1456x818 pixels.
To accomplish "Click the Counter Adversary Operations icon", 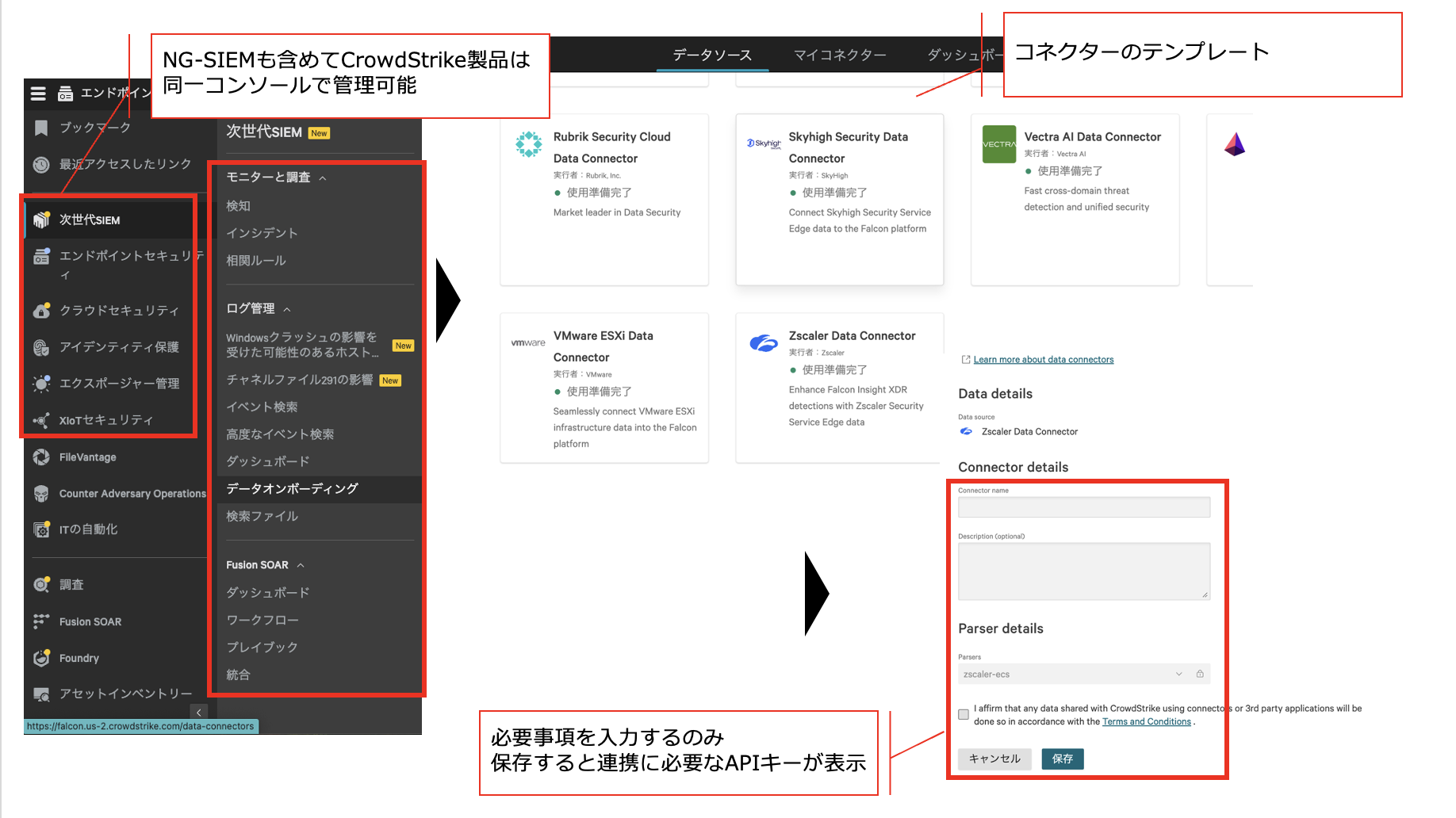I will tap(41, 494).
